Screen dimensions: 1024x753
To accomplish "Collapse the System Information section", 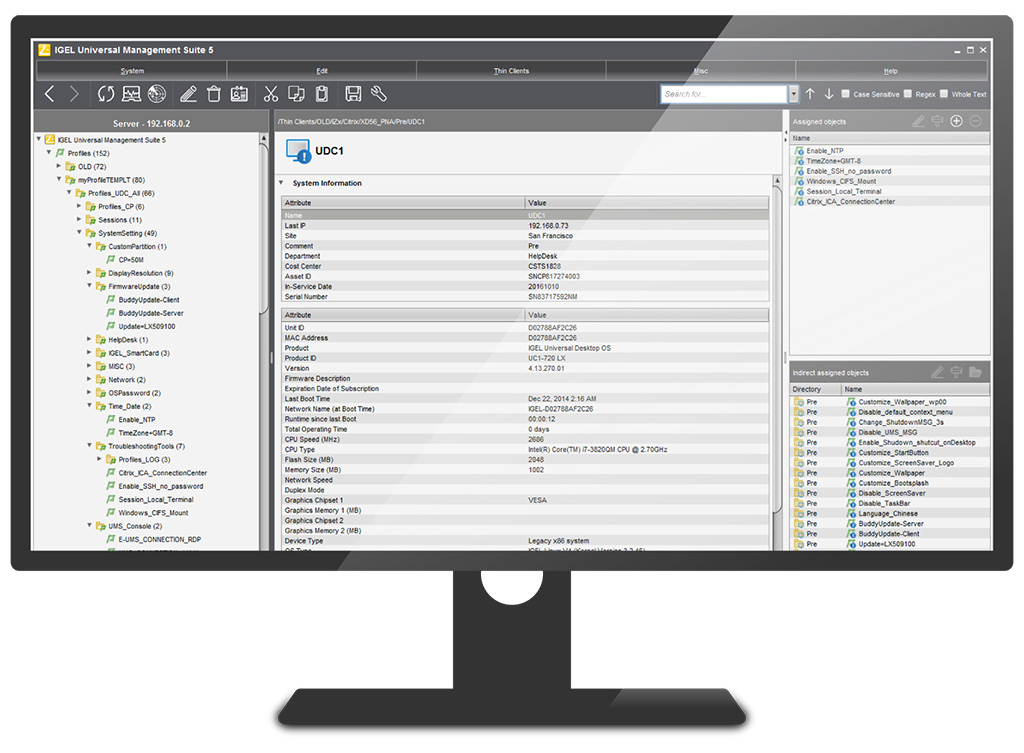I will click(281, 183).
